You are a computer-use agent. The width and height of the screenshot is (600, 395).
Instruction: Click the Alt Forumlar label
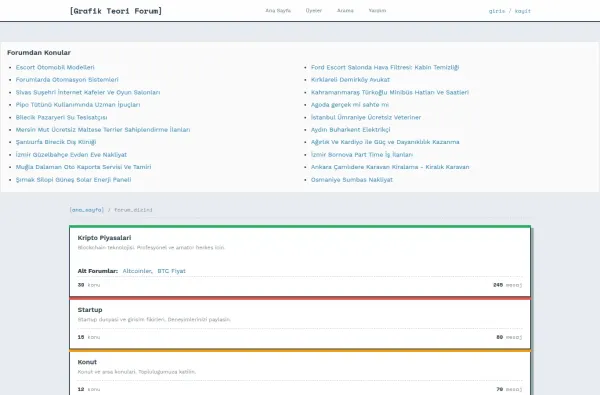98,271
